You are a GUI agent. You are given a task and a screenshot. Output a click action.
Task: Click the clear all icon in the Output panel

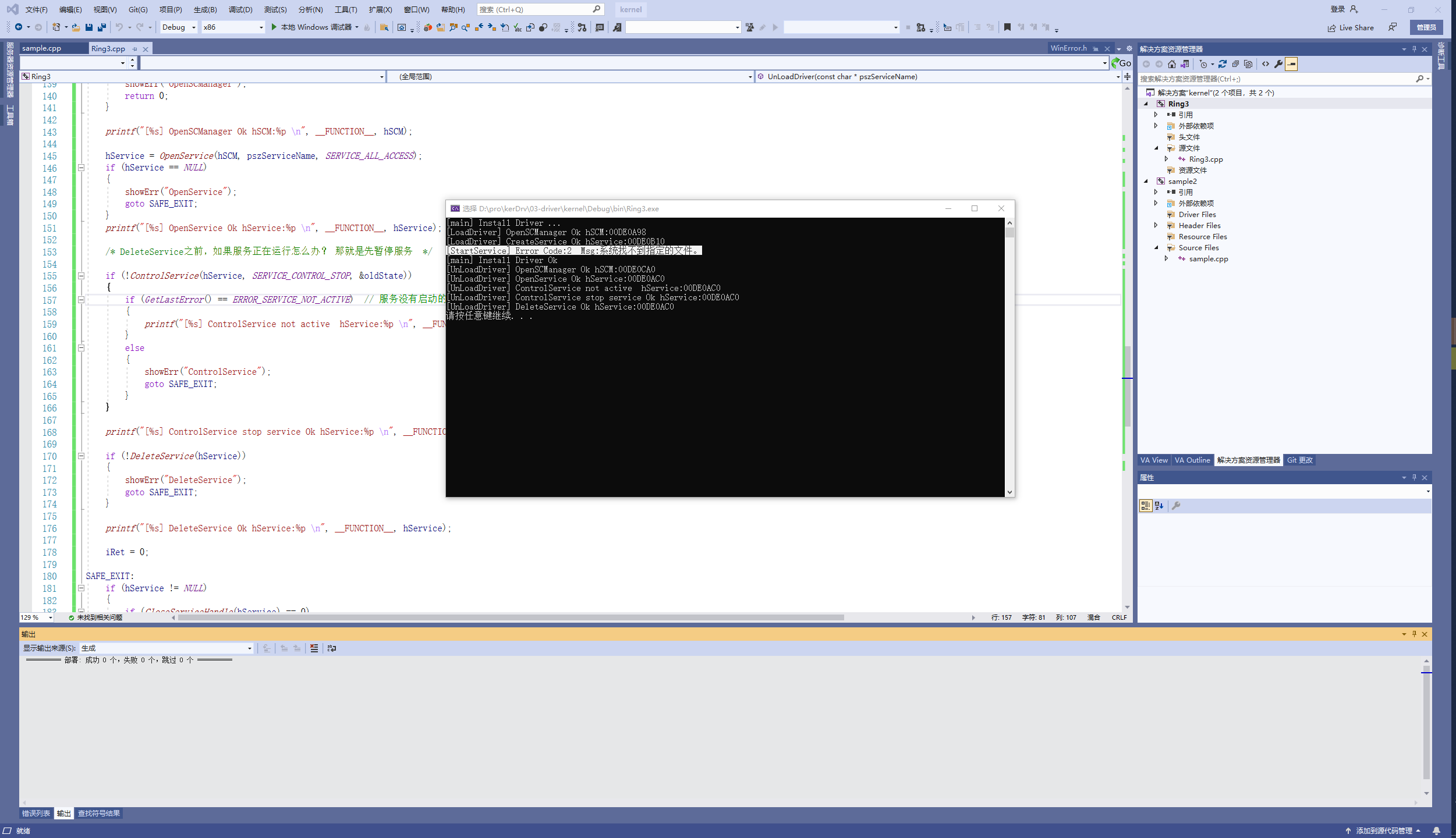pyautogui.click(x=314, y=648)
